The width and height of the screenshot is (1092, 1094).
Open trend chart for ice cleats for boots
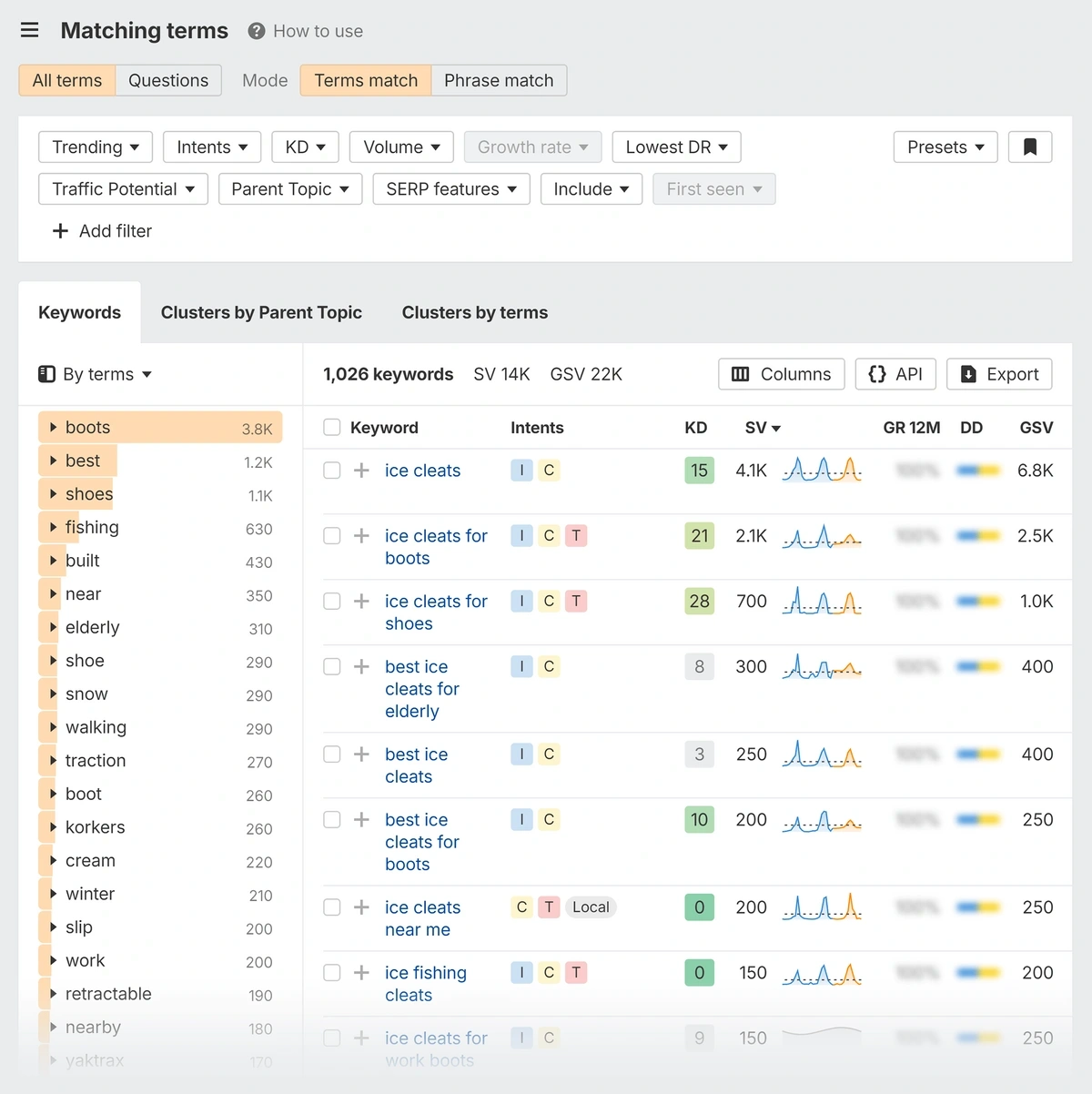822,536
